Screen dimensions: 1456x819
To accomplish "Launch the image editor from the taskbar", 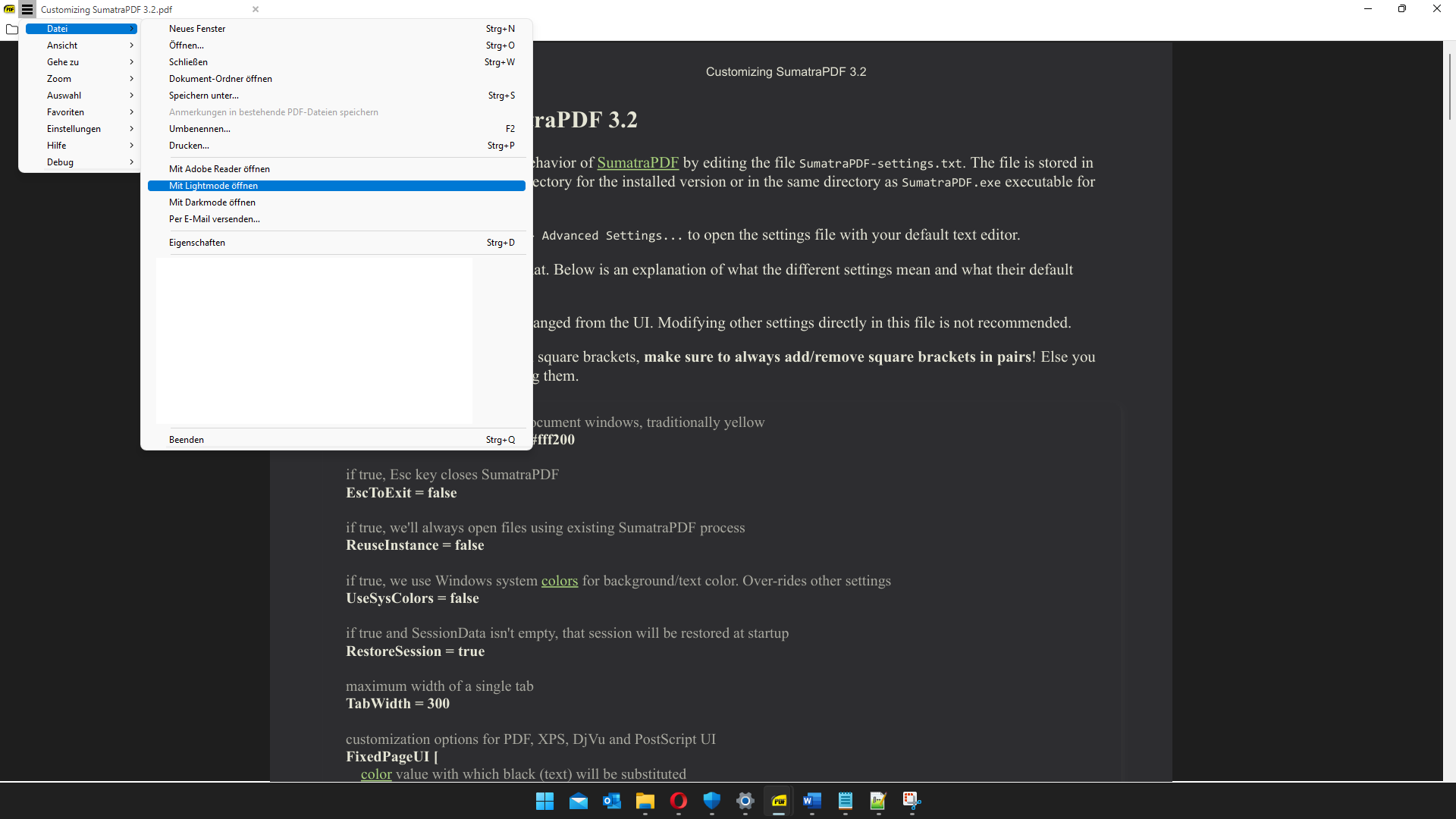I will tap(878, 802).
